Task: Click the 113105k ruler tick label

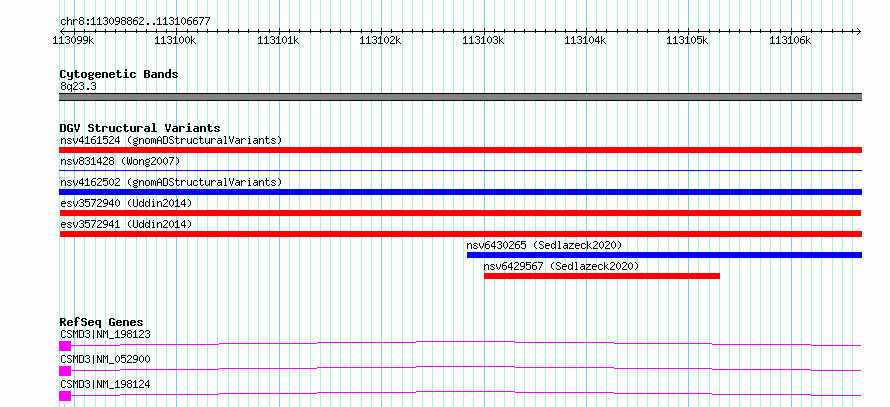Action: (x=687, y=40)
